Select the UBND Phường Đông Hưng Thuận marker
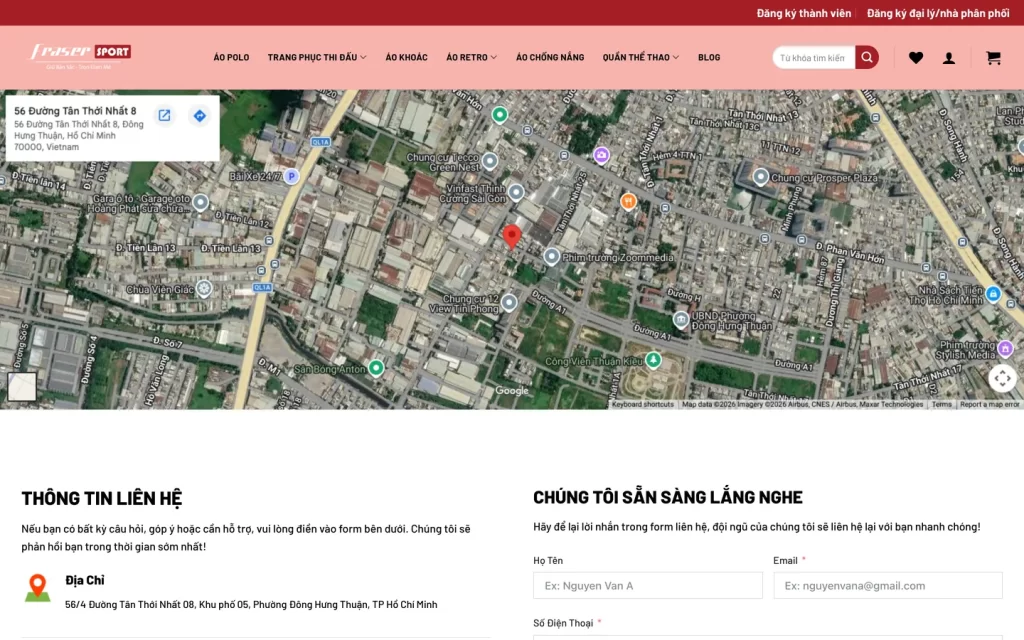Image resolution: width=1024 pixels, height=640 pixels. coord(681,319)
